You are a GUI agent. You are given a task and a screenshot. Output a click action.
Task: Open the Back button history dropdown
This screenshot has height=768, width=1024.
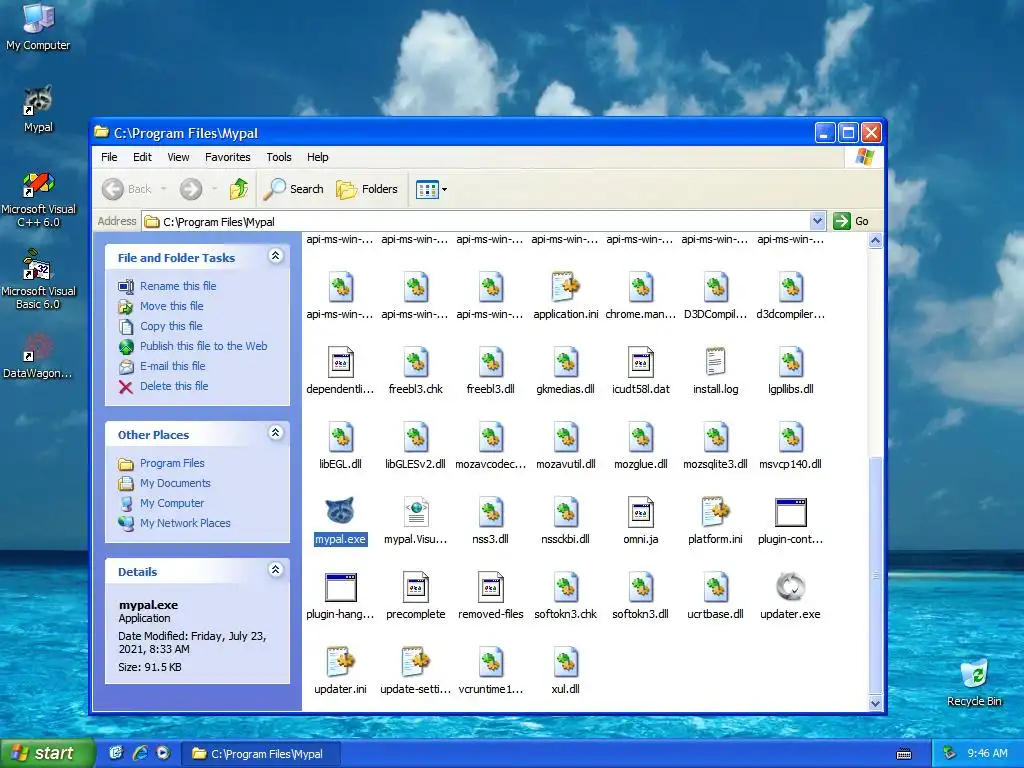163,189
